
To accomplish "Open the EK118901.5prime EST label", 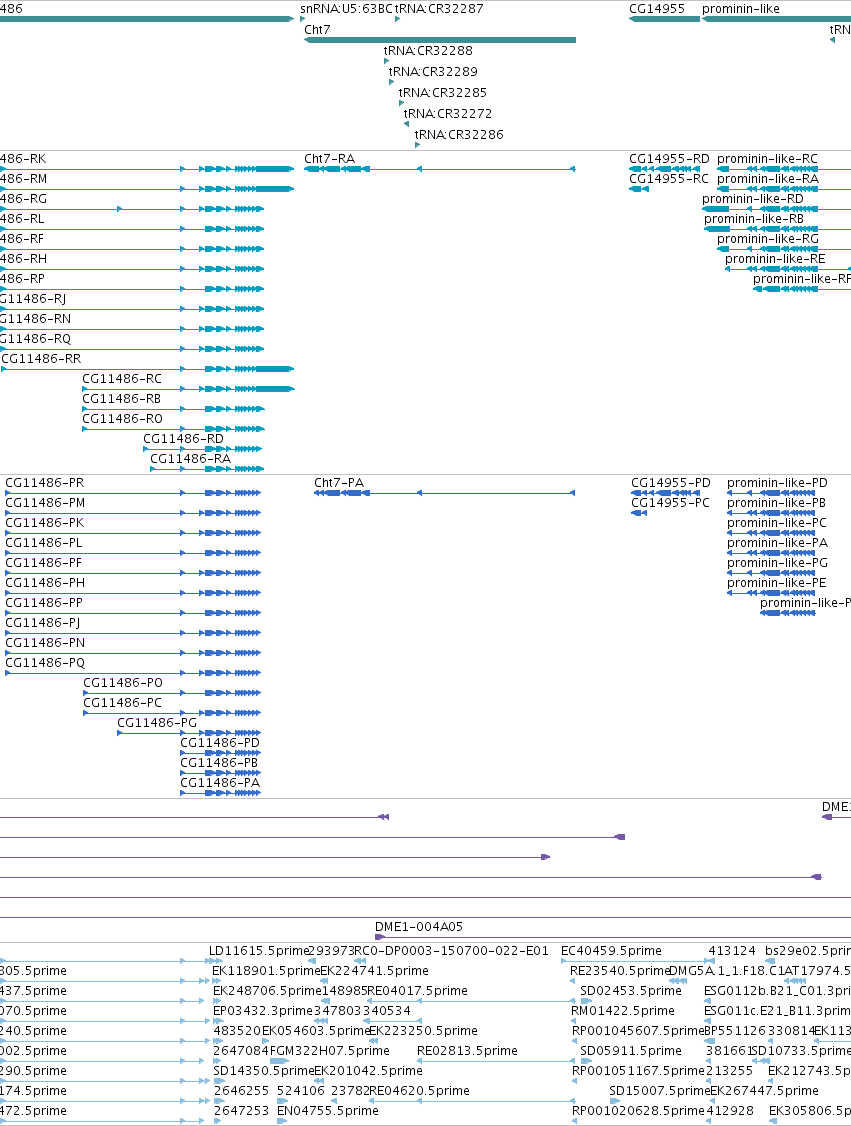I will (x=266, y=972).
